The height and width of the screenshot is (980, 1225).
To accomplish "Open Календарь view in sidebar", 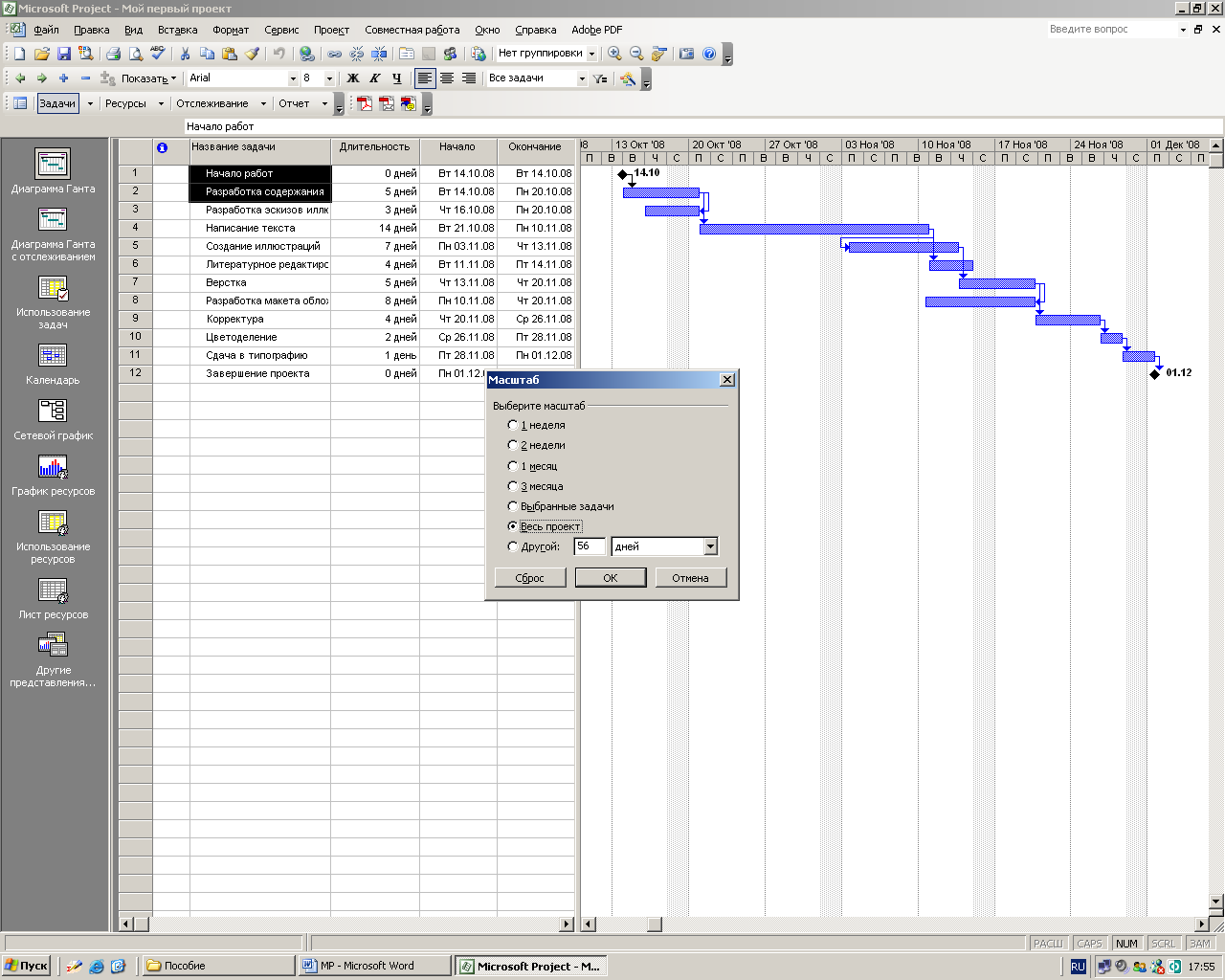I will pos(53,365).
